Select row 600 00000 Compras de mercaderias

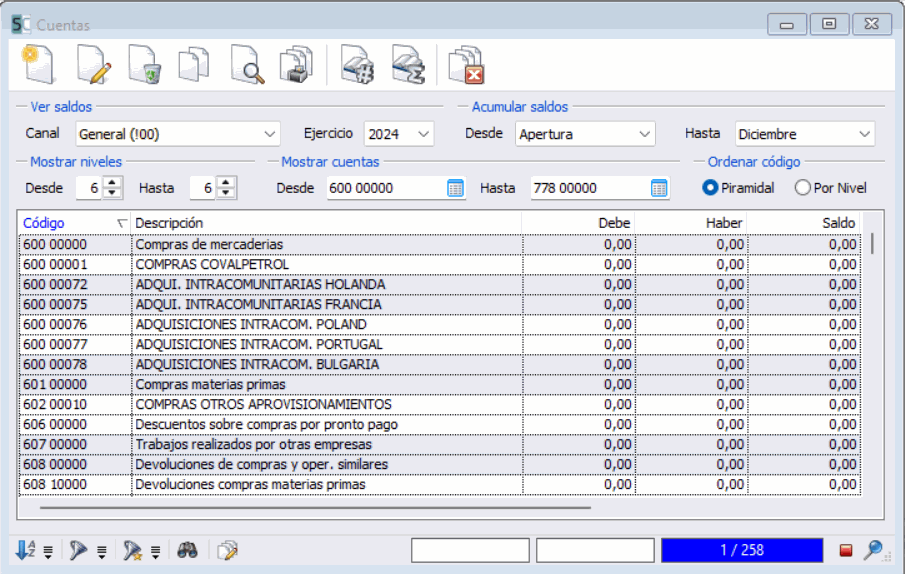coord(440,245)
